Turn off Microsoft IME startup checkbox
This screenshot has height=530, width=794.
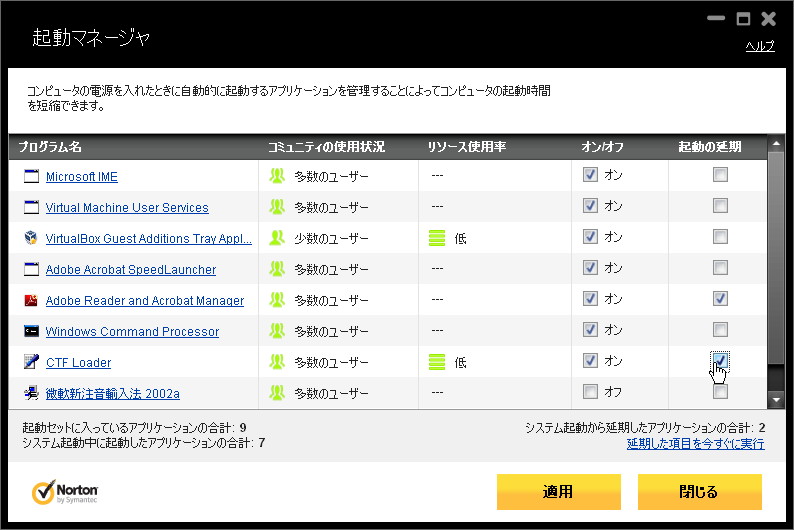(x=590, y=175)
